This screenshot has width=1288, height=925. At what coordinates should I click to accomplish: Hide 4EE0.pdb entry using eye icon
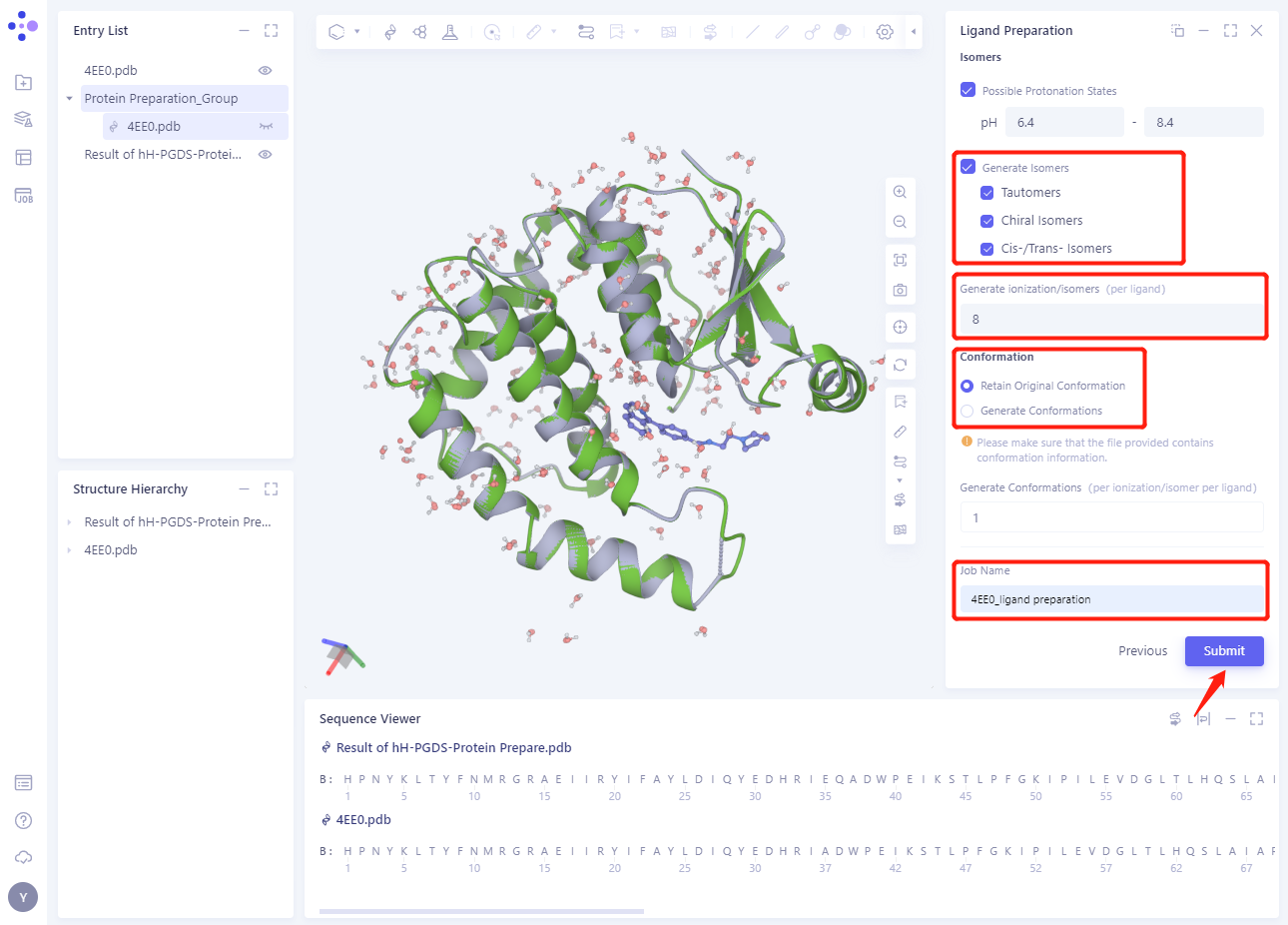(x=265, y=71)
